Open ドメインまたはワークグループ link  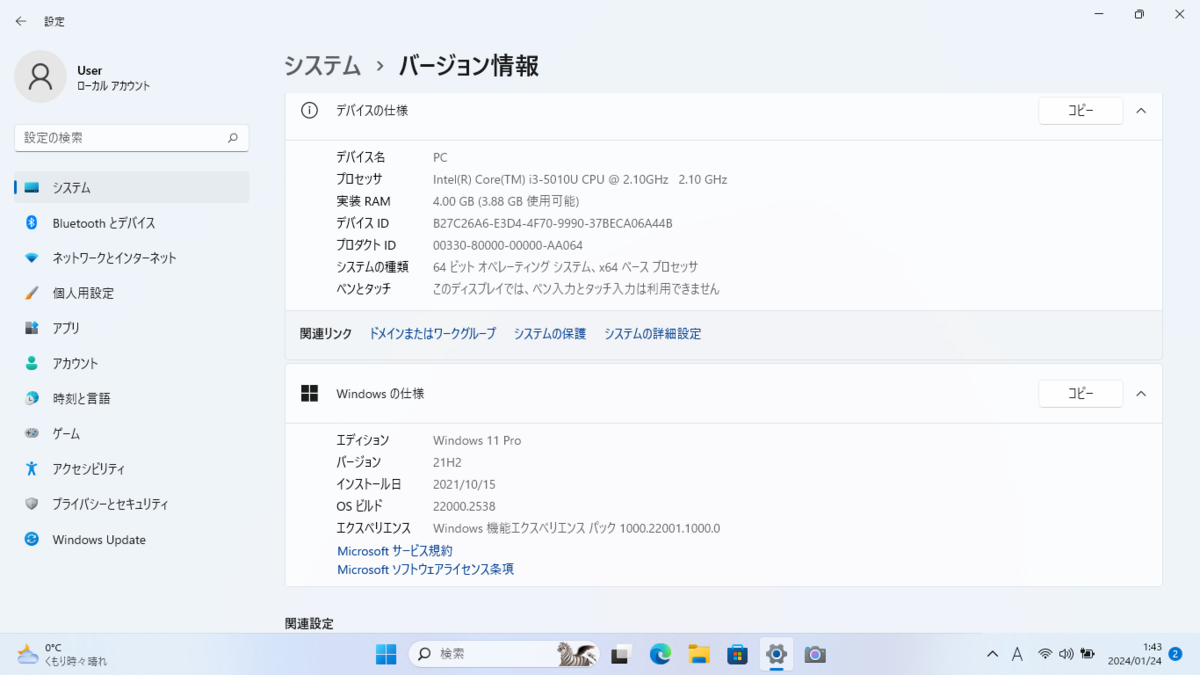click(432, 334)
